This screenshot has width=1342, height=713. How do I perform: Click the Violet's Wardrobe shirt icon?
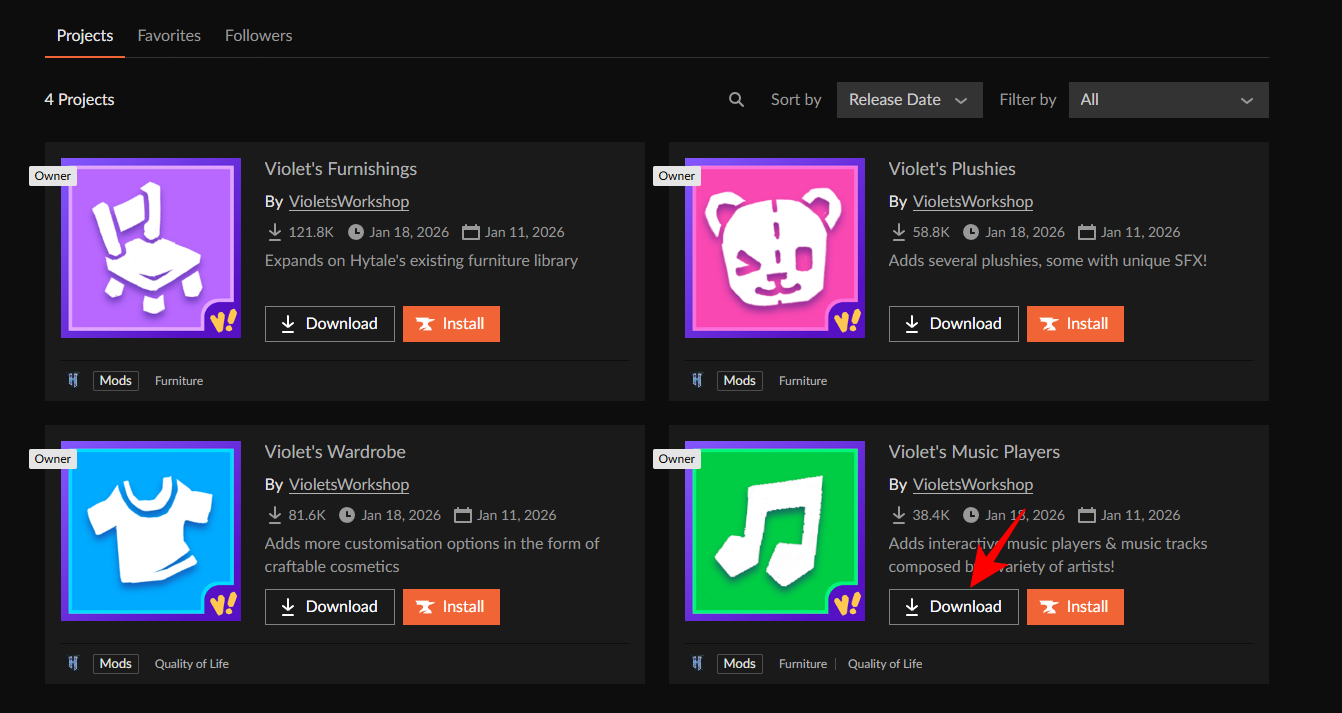point(151,531)
